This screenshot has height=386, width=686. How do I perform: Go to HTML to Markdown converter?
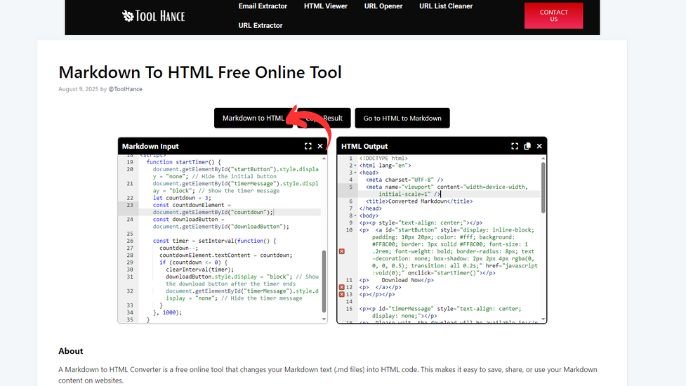402,118
